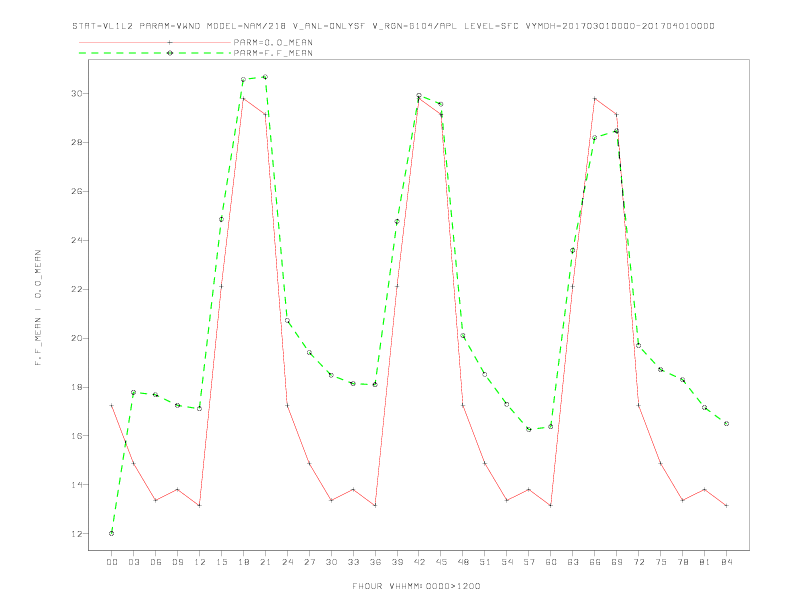Screen dimensions: 792x612
Task: Click green F_MEAN circle marker at hour 84
Action: click(726, 424)
